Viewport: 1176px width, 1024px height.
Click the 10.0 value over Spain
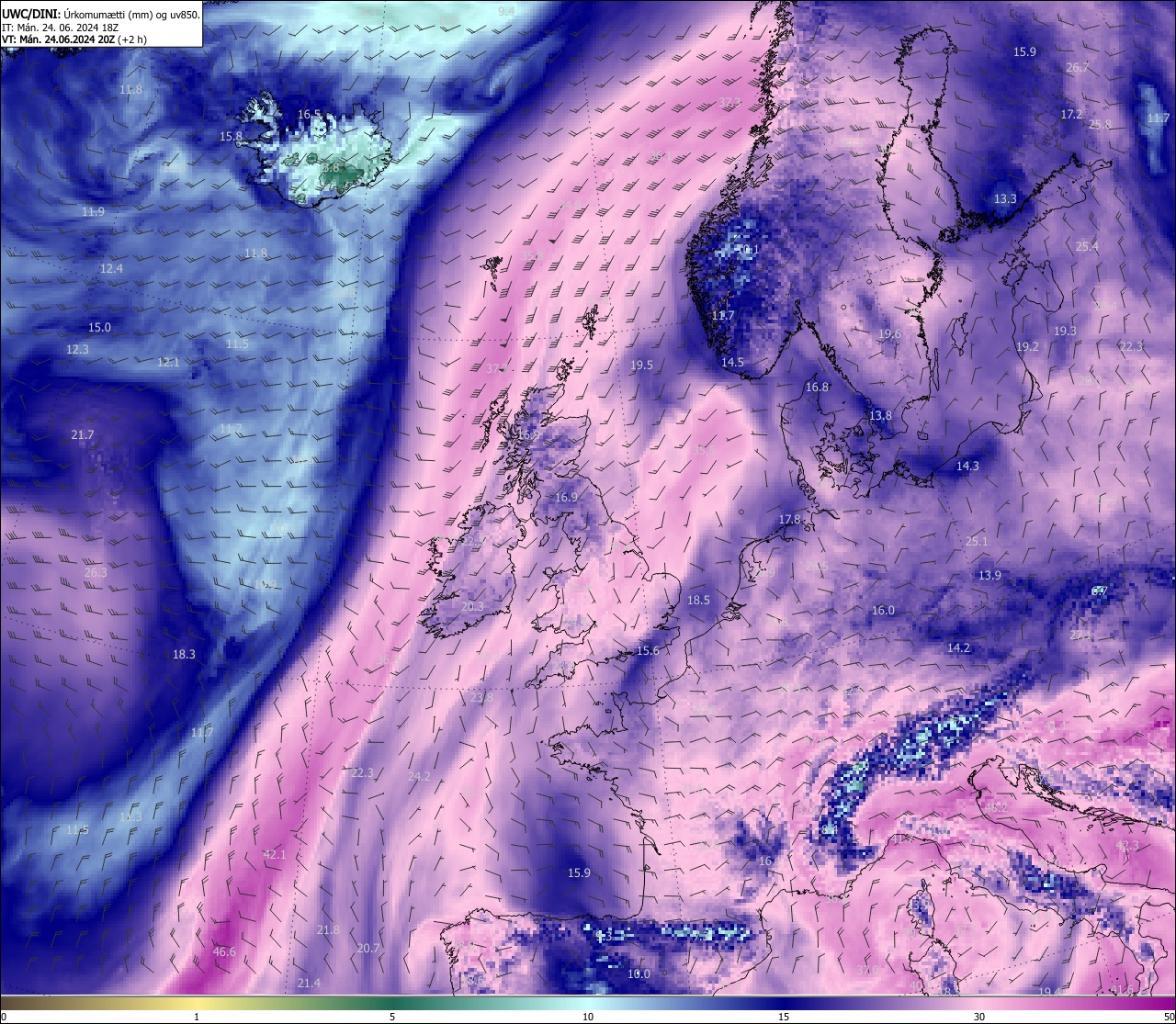click(x=639, y=973)
